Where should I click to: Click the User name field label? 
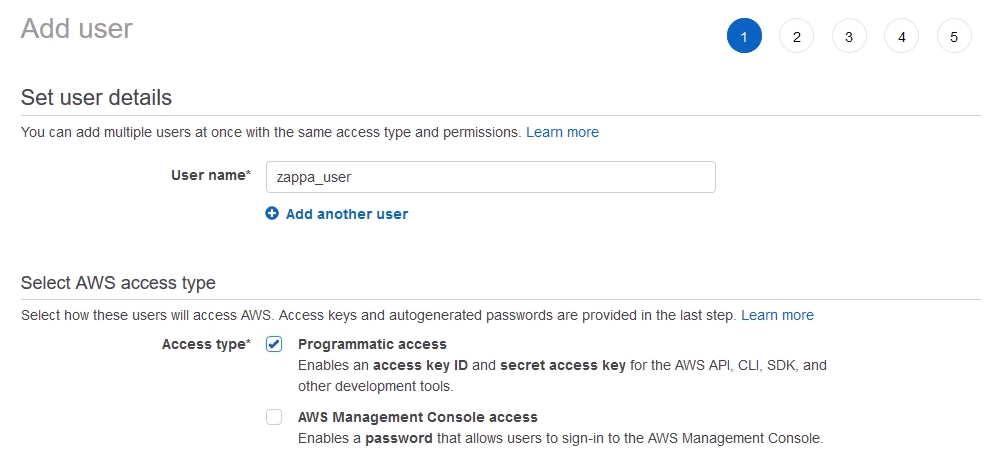click(210, 176)
